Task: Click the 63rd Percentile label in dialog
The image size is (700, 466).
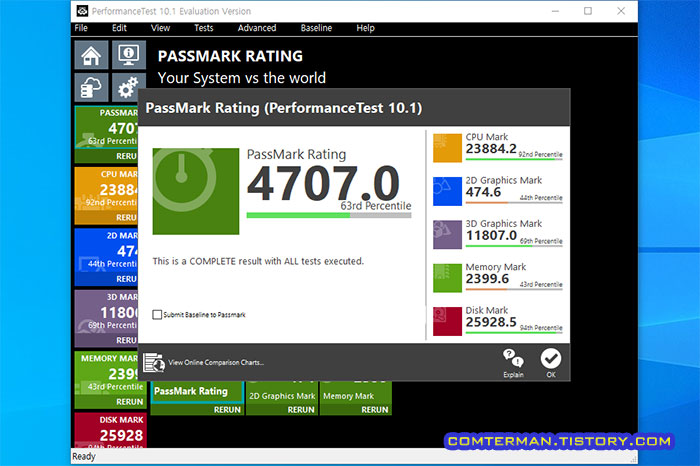Action: (x=375, y=206)
